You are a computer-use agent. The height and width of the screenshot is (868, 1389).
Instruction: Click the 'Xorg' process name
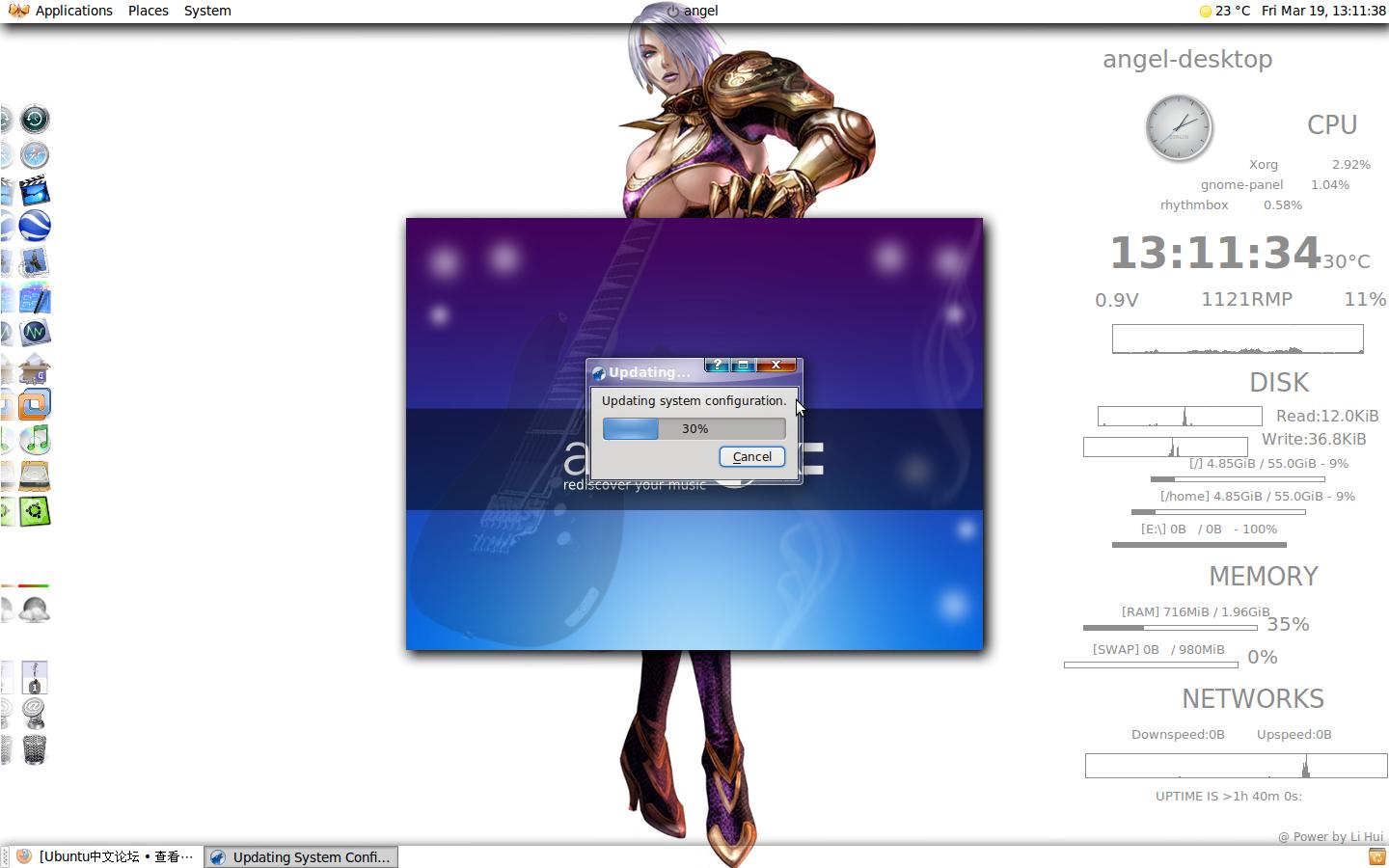1264,165
